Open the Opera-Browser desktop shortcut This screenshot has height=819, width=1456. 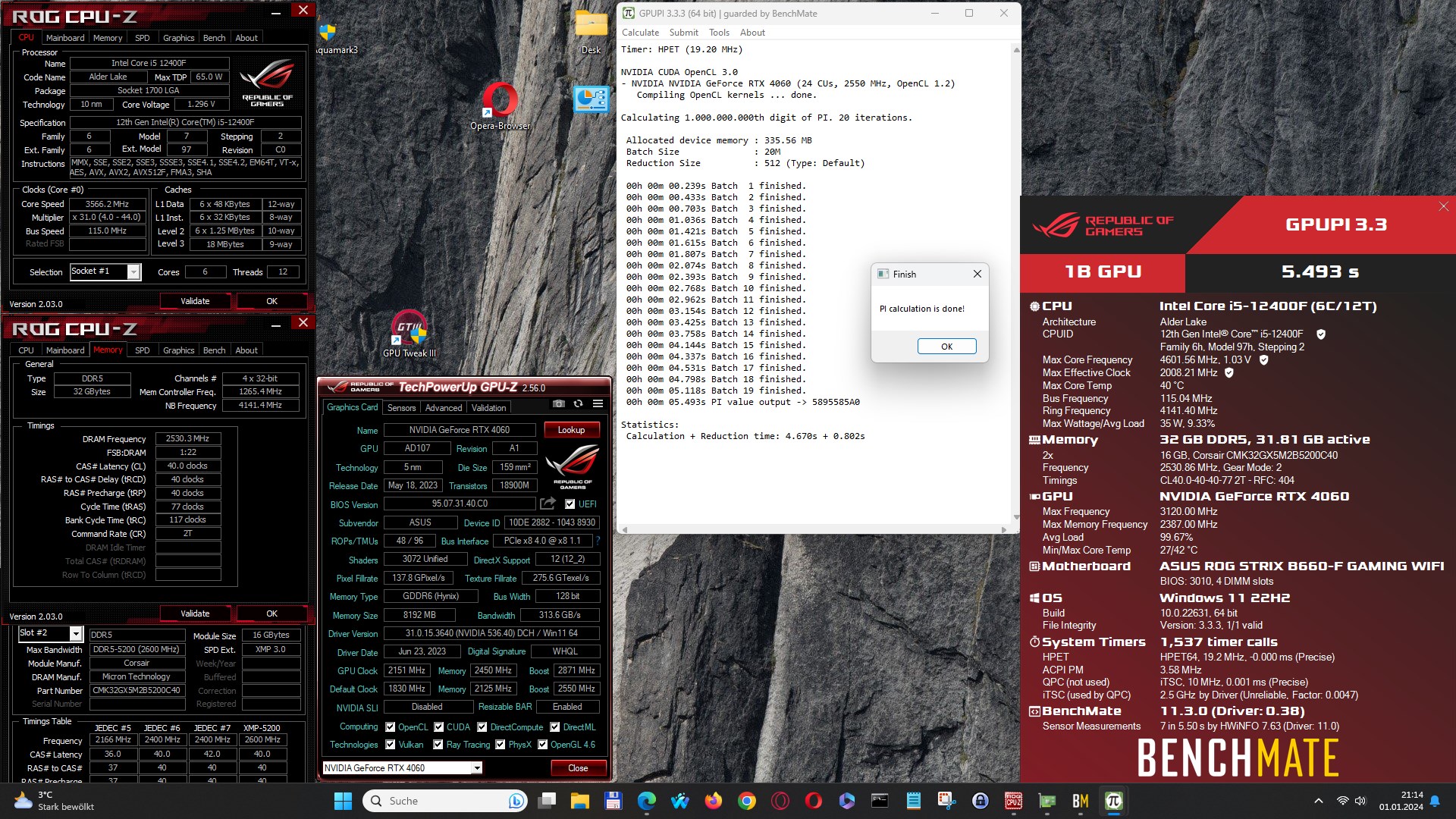pos(500,105)
